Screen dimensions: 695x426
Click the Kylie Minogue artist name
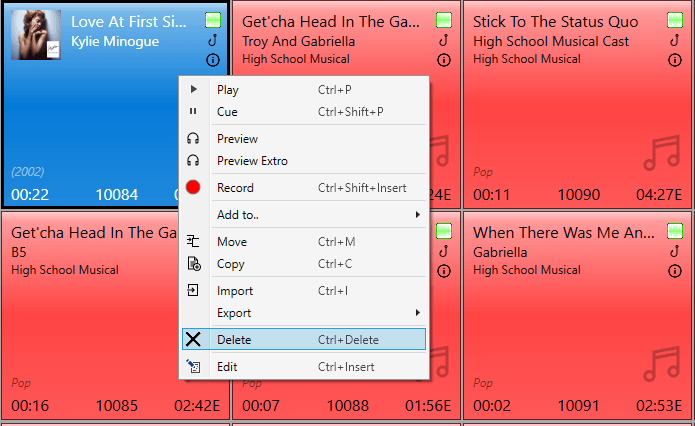click(x=115, y=41)
